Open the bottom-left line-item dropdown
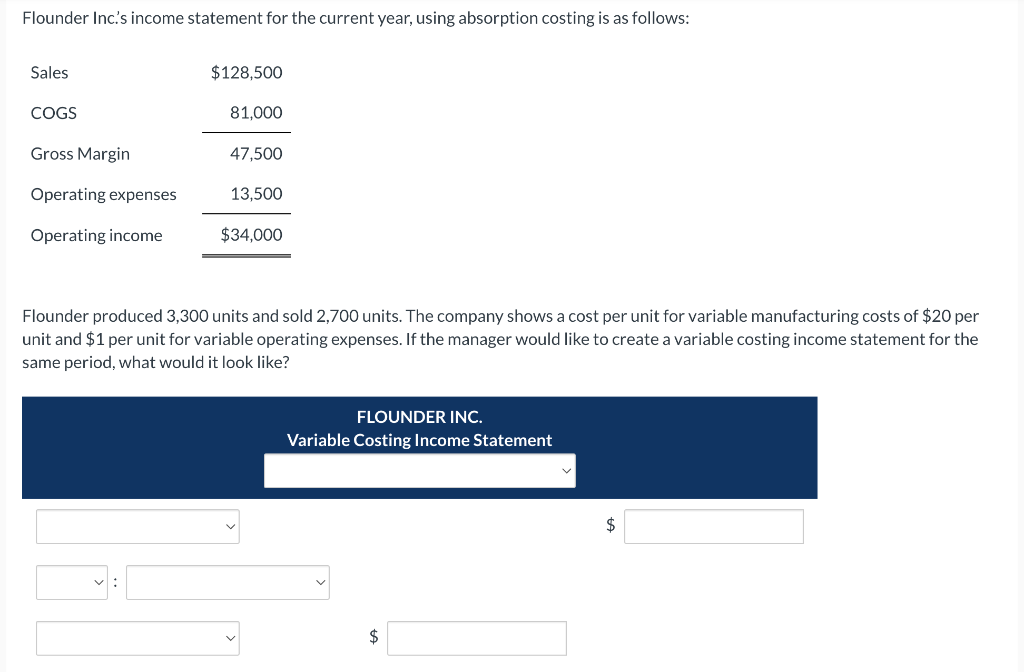 point(137,638)
